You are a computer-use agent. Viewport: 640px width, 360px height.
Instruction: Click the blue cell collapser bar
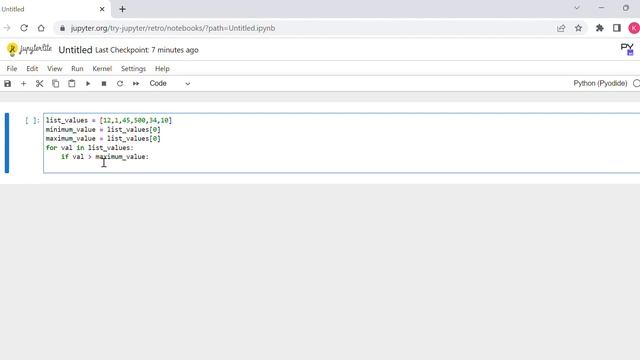[x=7, y=143]
